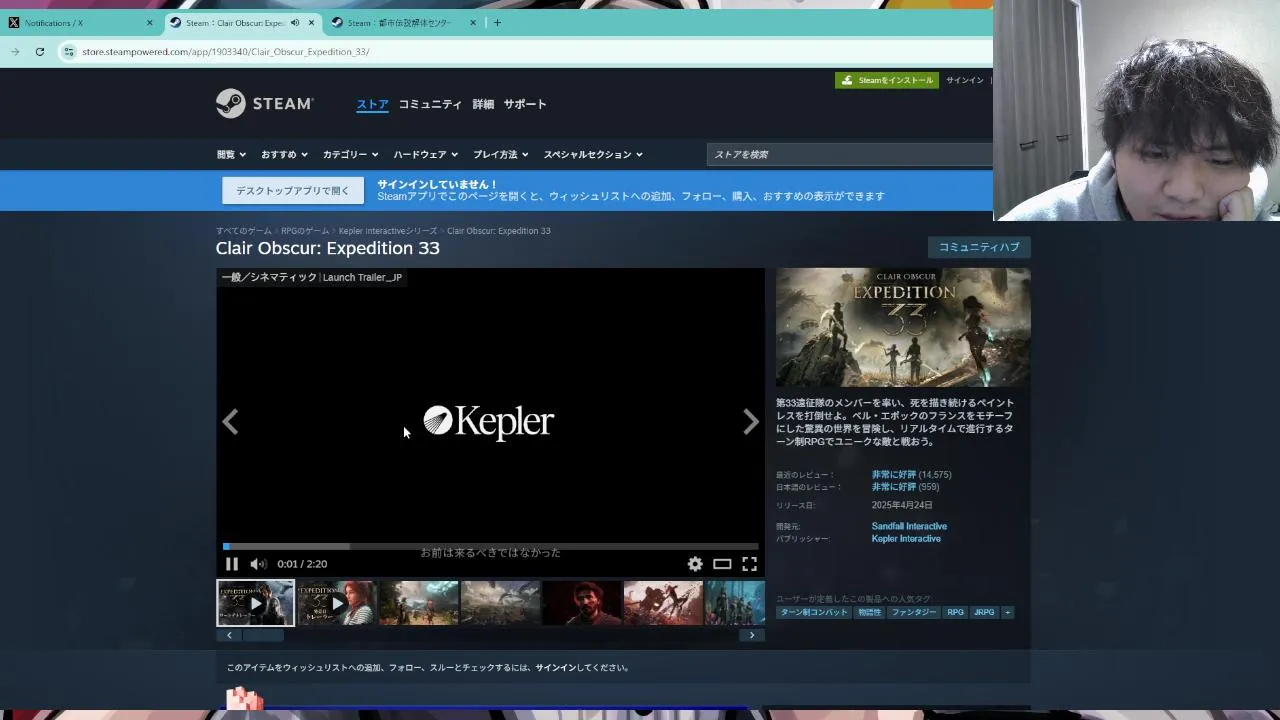Image resolution: width=1280 pixels, height=720 pixels.
Task: Click Steamをインストール button
Action: click(887, 80)
